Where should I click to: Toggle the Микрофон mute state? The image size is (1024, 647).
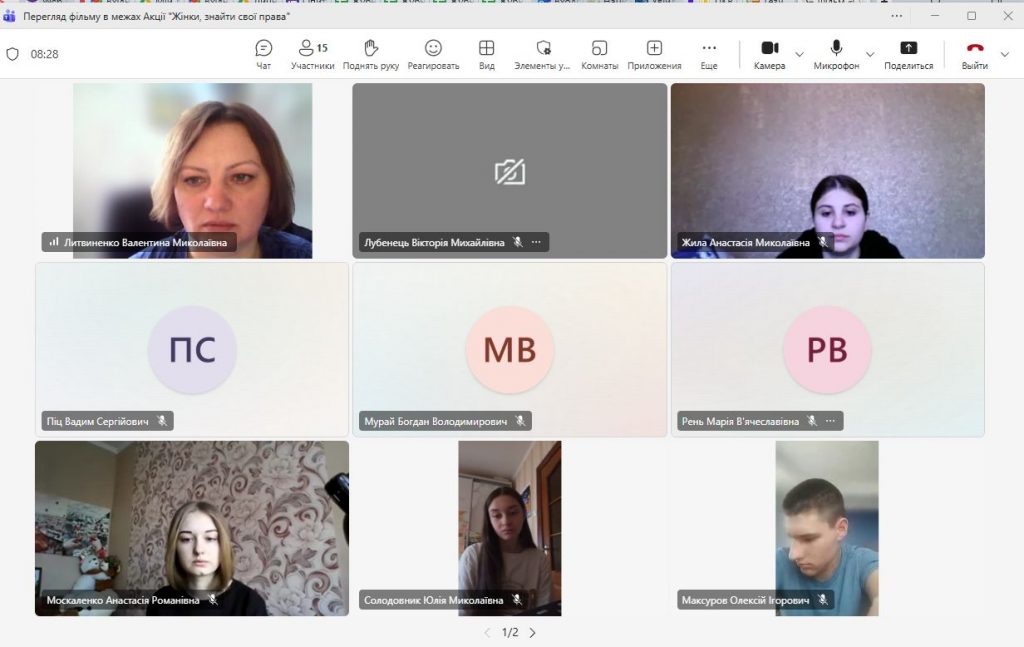tap(836, 54)
